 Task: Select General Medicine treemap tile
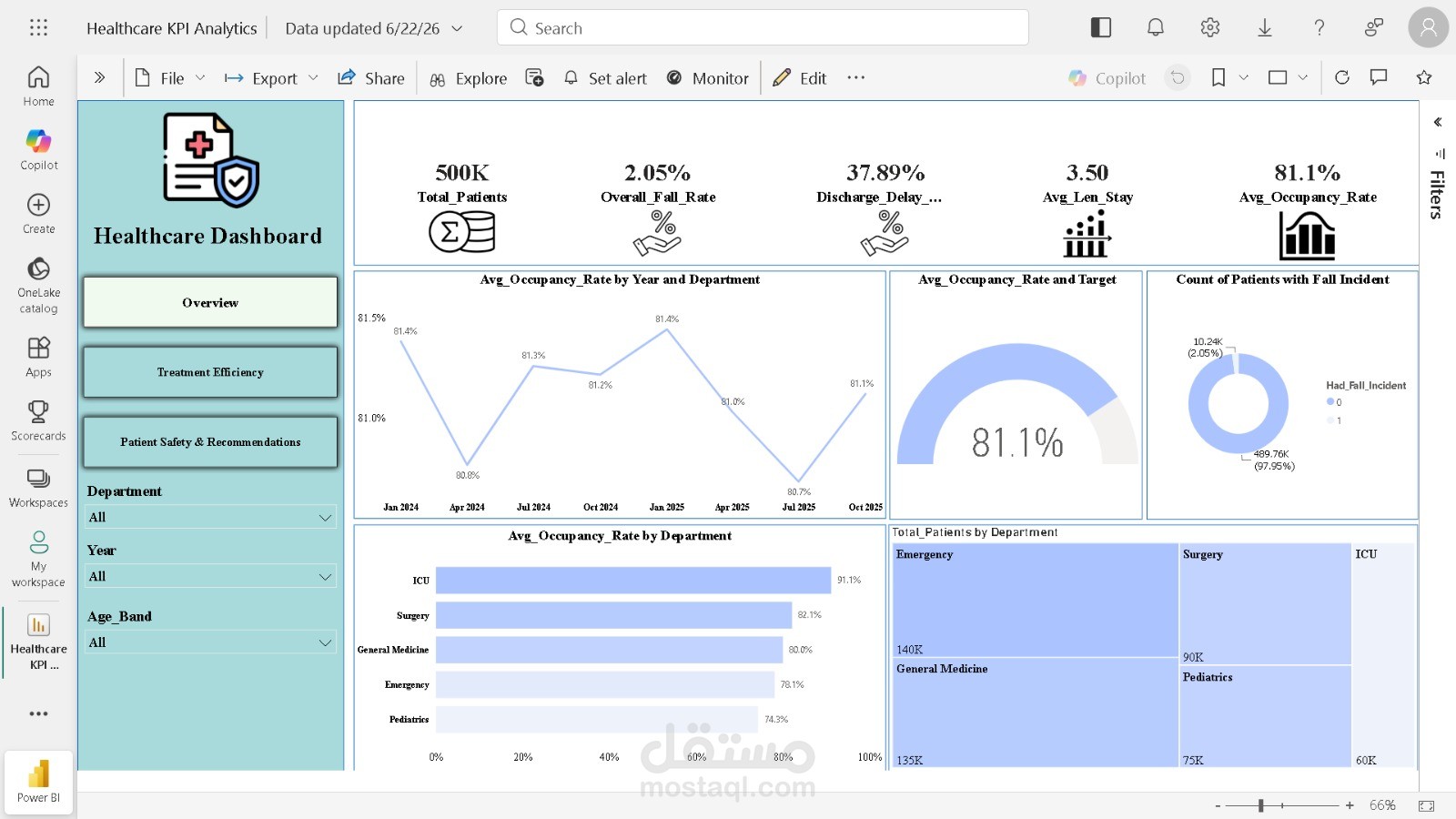pyautogui.click(x=1036, y=713)
